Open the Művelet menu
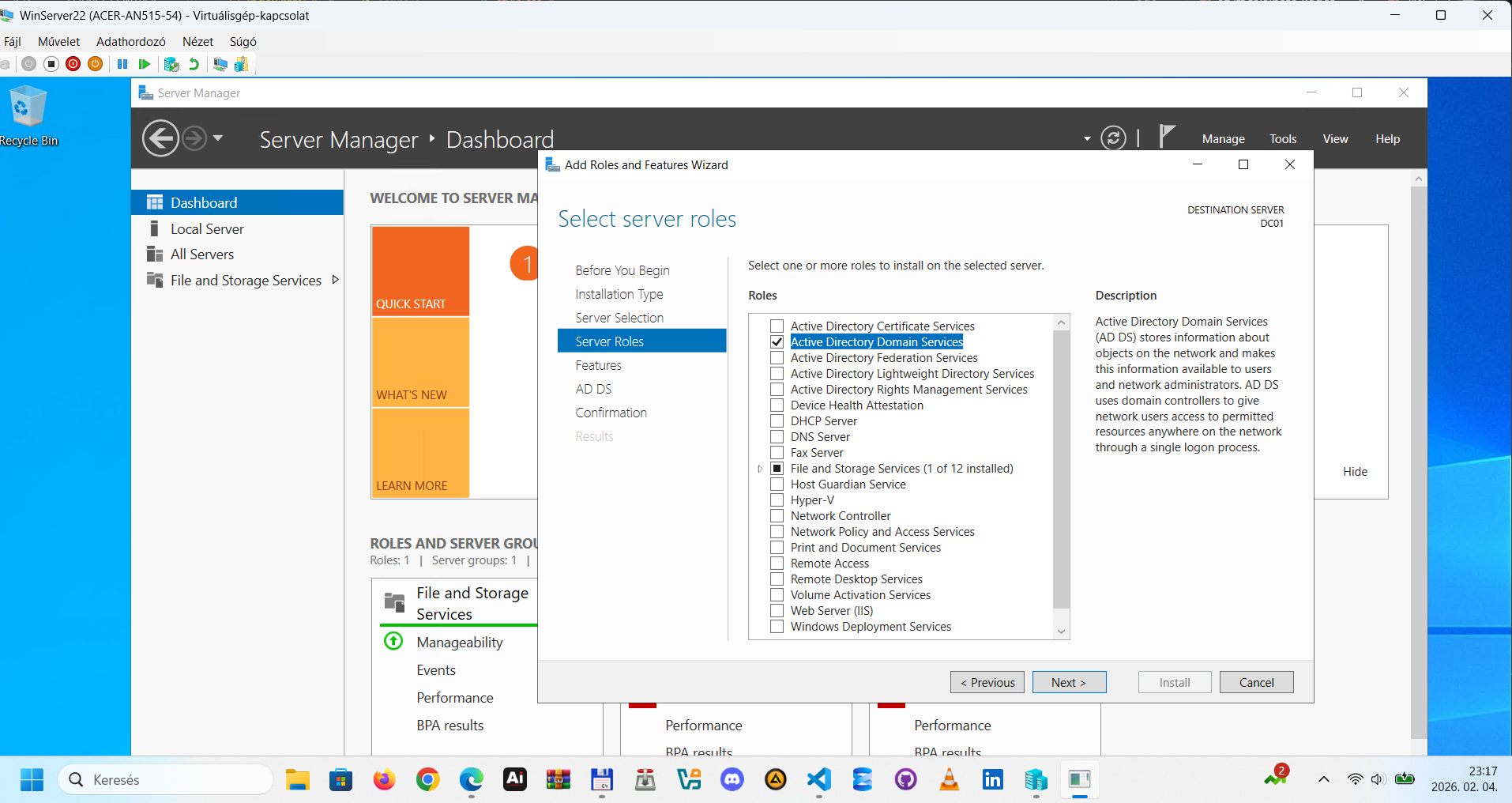Screen dimensions: 1512x803 (58, 41)
